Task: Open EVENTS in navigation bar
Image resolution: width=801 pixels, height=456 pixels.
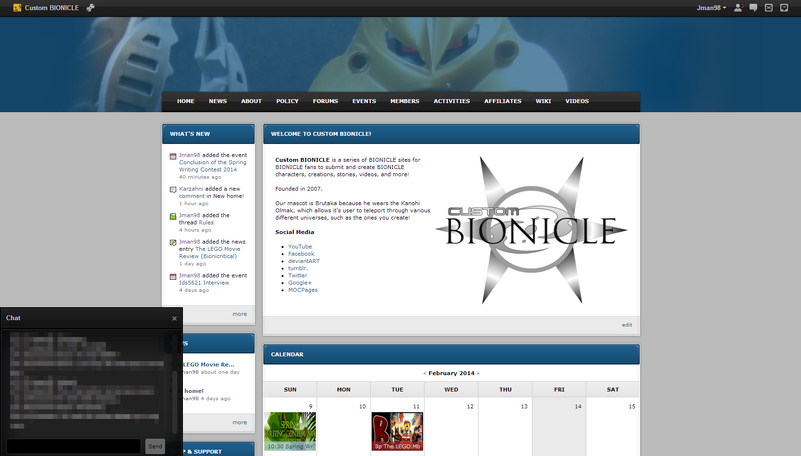Action: pos(364,101)
